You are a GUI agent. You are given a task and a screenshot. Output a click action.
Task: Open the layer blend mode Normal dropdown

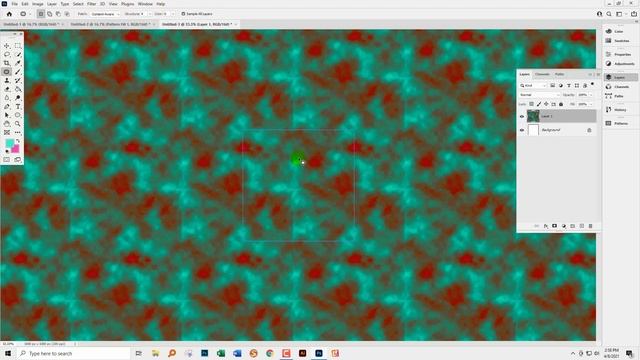539,95
